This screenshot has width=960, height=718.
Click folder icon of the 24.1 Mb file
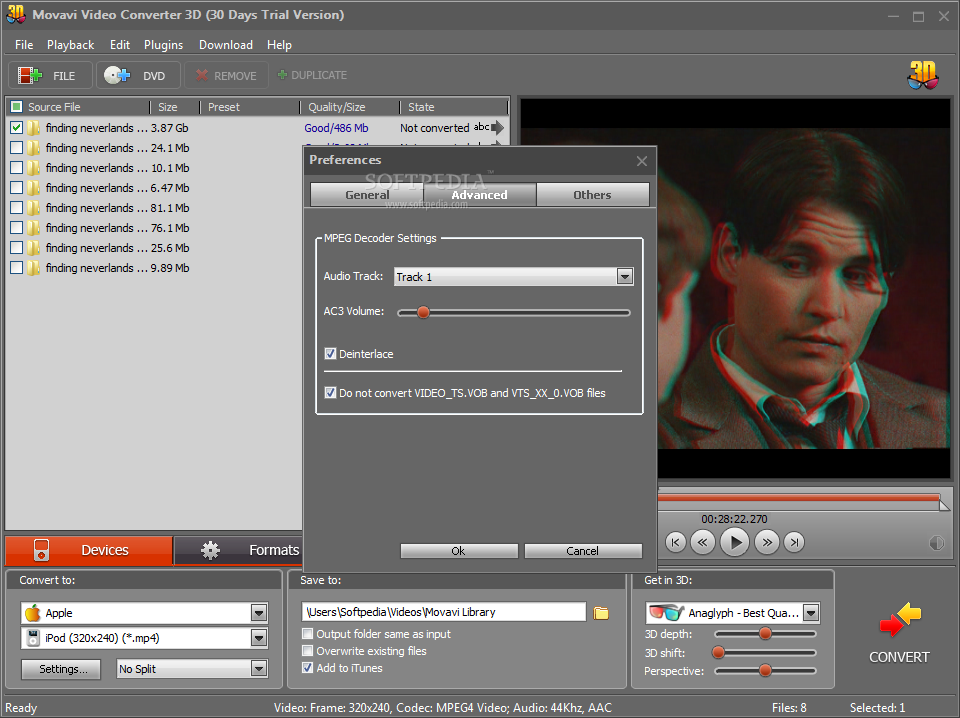coord(34,148)
